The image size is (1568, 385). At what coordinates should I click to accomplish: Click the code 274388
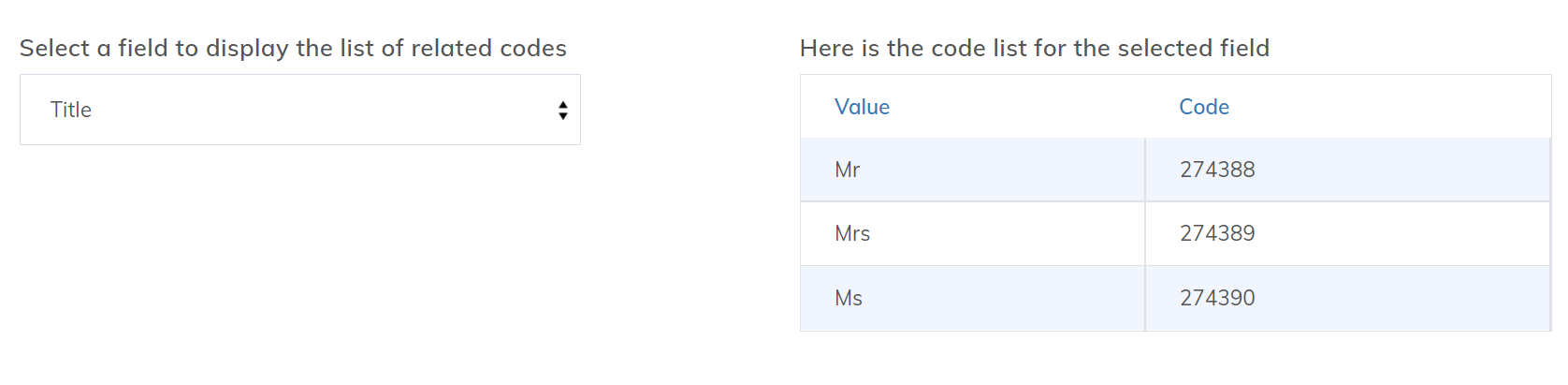point(1216,170)
